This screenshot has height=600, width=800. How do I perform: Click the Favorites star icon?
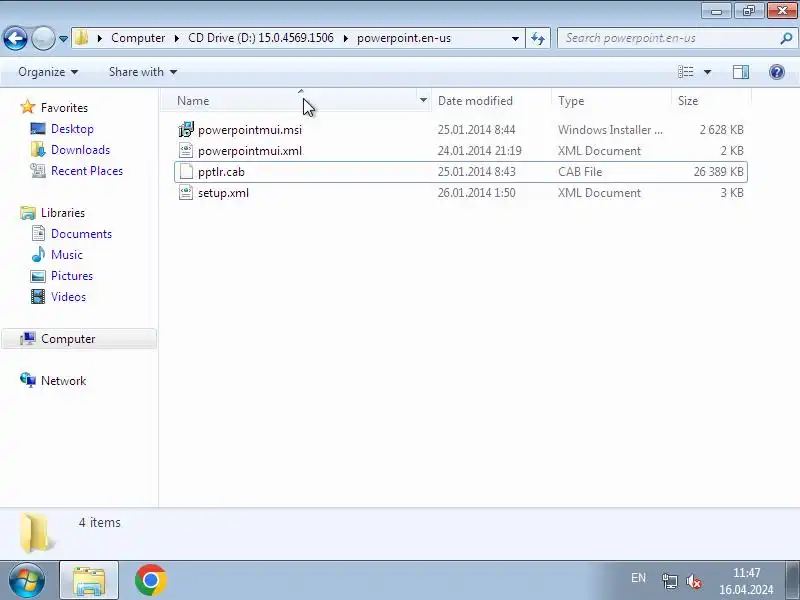pyautogui.click(x=28, y=107)
